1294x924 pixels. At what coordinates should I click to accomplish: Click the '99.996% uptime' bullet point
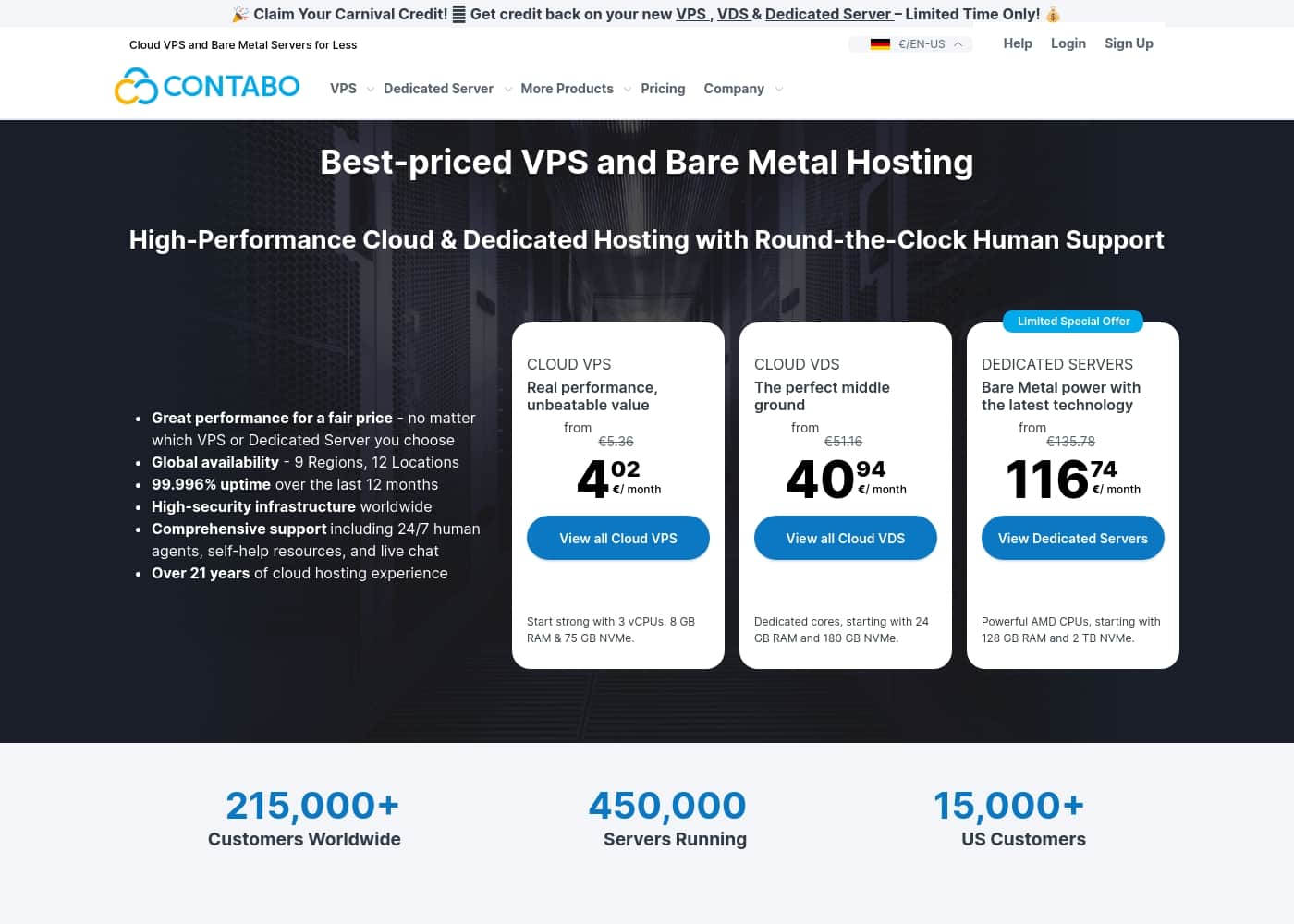point(295,484)
